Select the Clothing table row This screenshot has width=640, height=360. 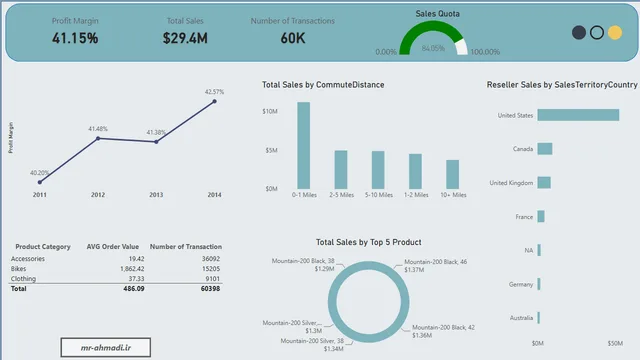coord(116,278)
